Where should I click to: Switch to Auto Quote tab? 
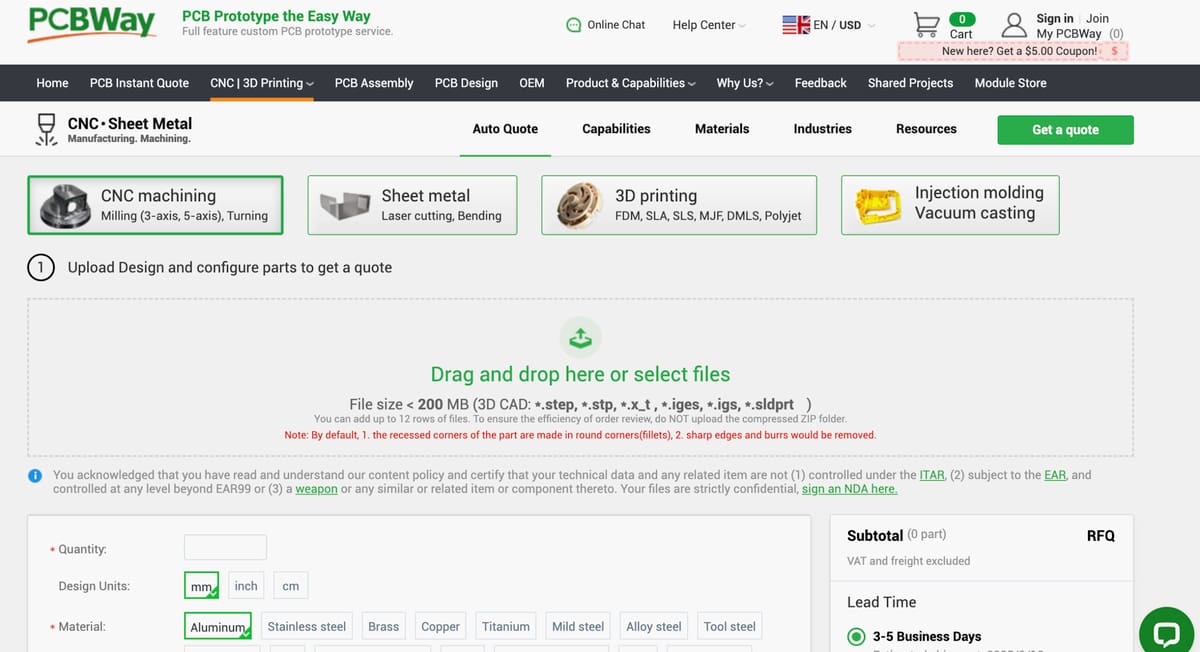pos(505,129)
